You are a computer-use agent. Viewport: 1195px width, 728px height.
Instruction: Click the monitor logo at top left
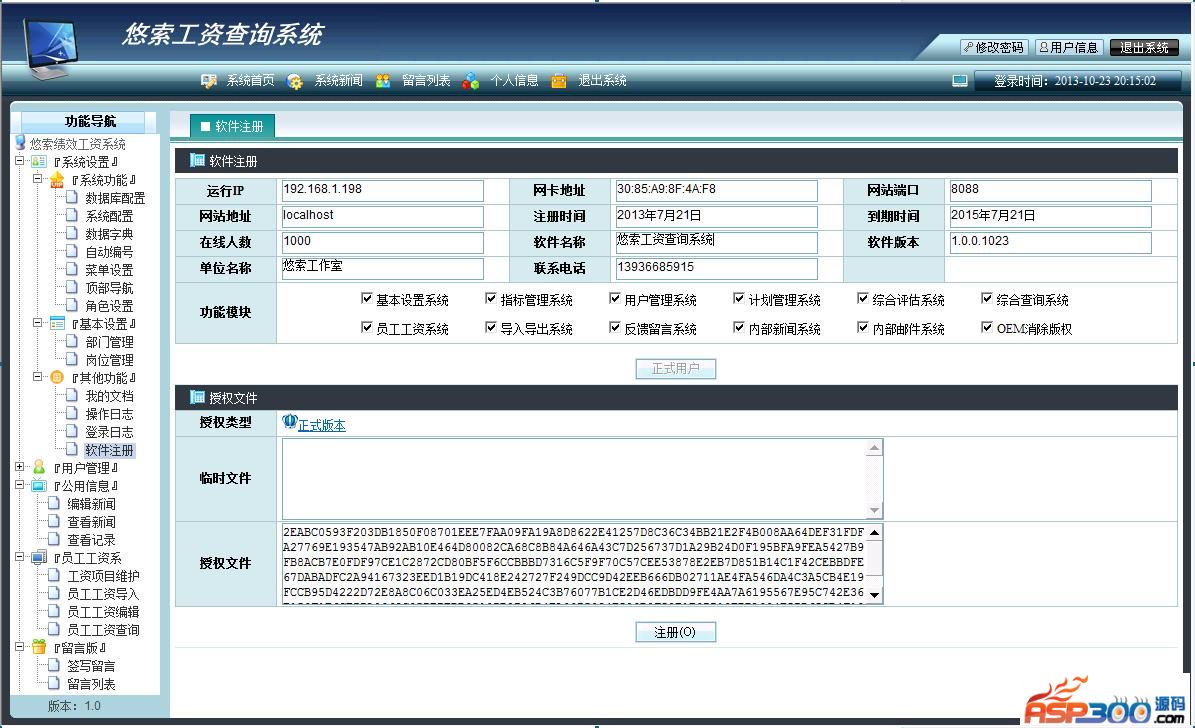(x=50, y=48)
